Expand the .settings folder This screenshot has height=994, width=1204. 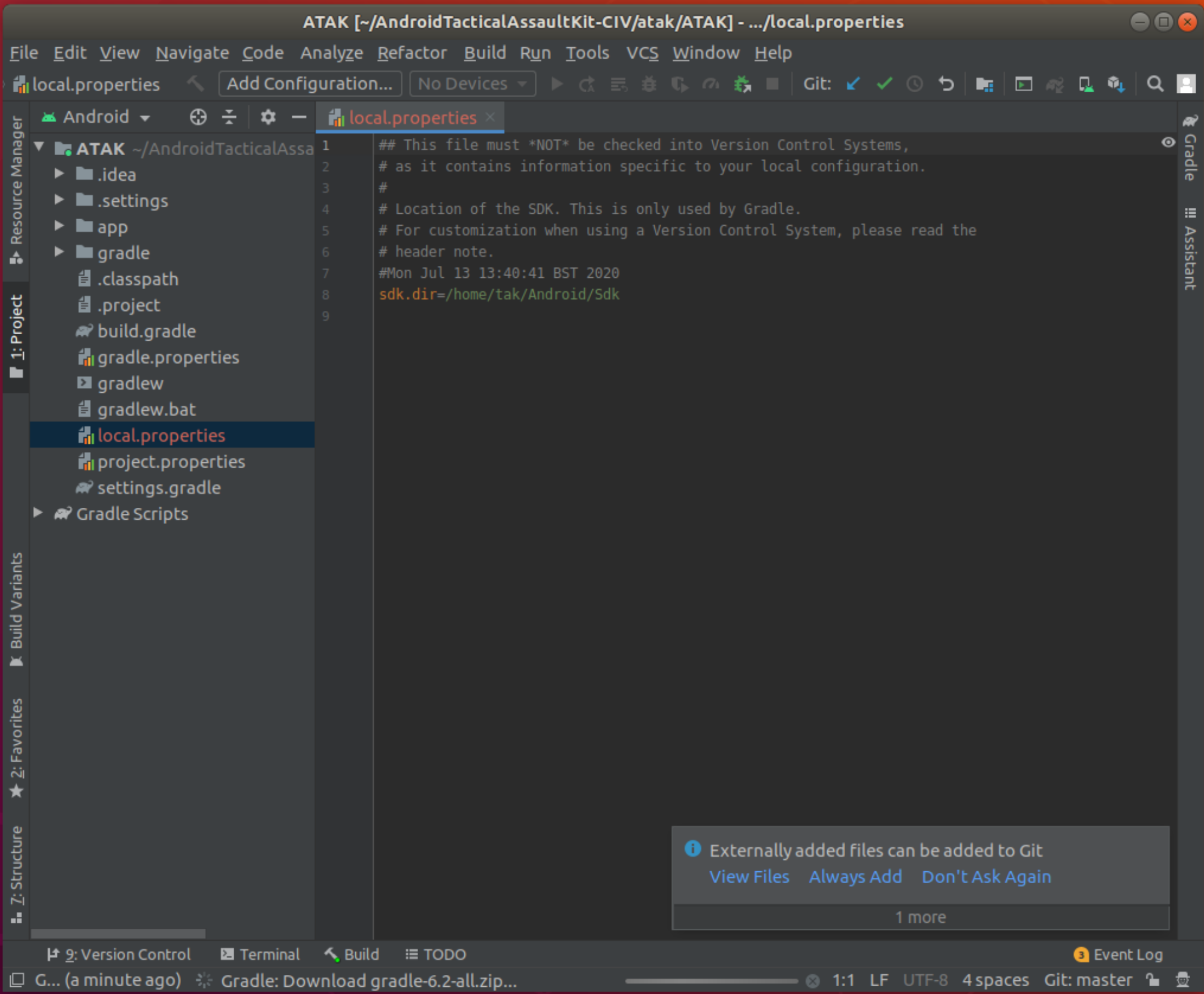[59, 199]
